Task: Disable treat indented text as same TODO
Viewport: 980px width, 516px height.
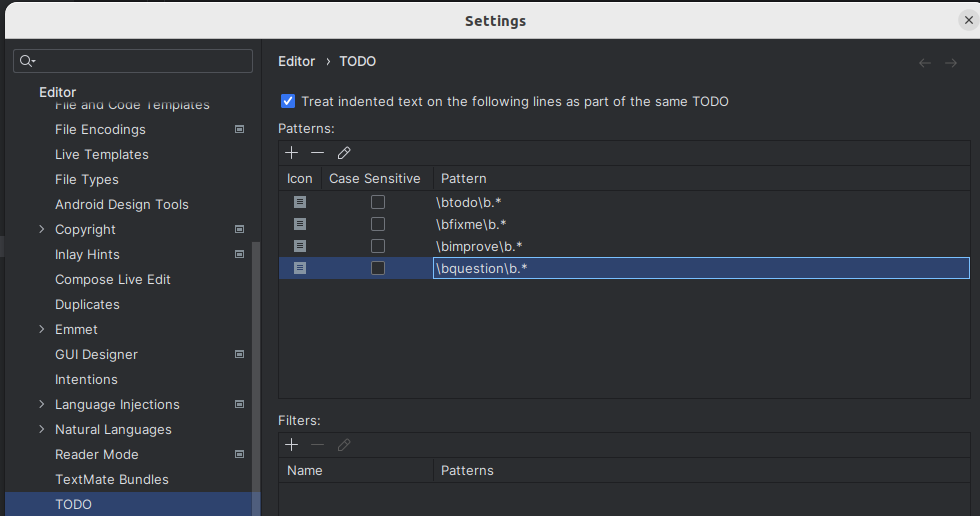Action: pyautogui.click(x=288, y=101)
